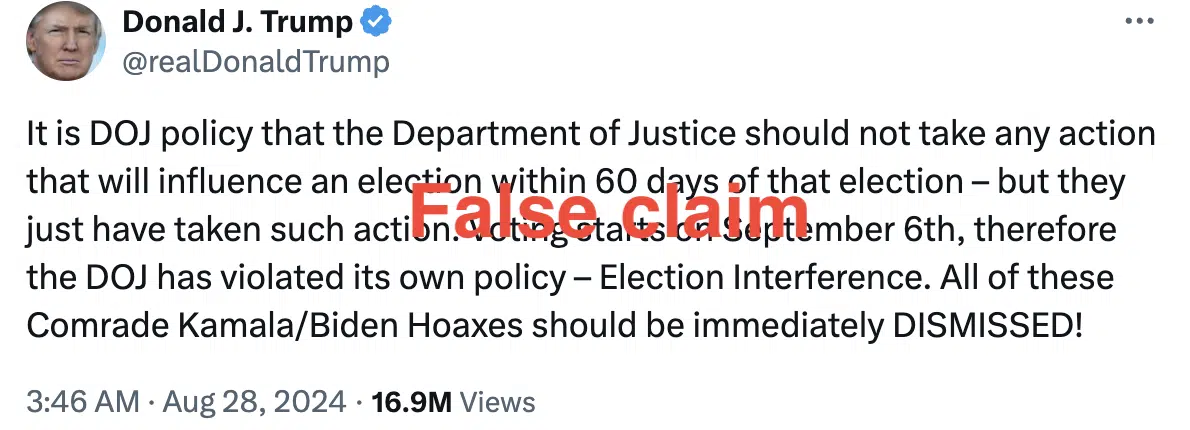
Task: Click the account's round profile picture
Action: [65, 41]
